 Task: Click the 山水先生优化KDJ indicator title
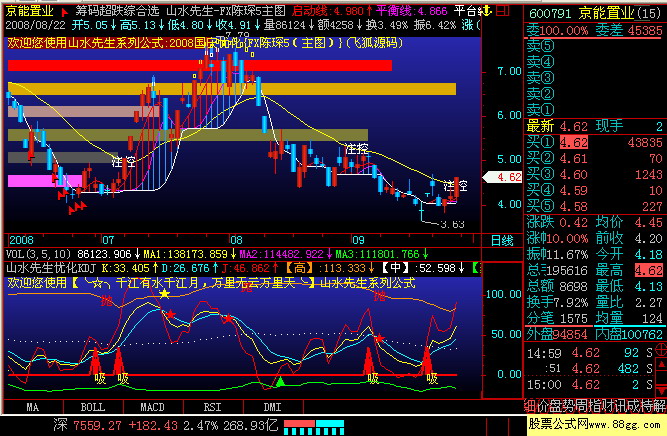click(x=51, y=268)
